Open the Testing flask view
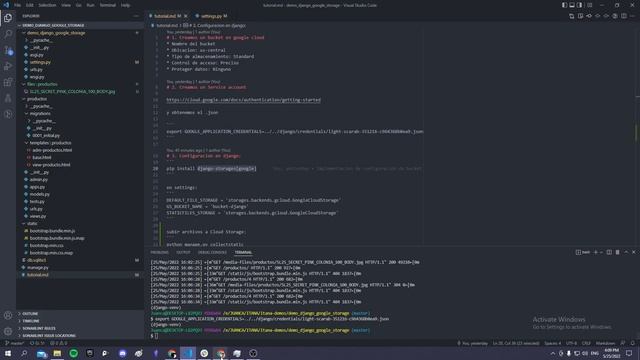 point(8,98)
